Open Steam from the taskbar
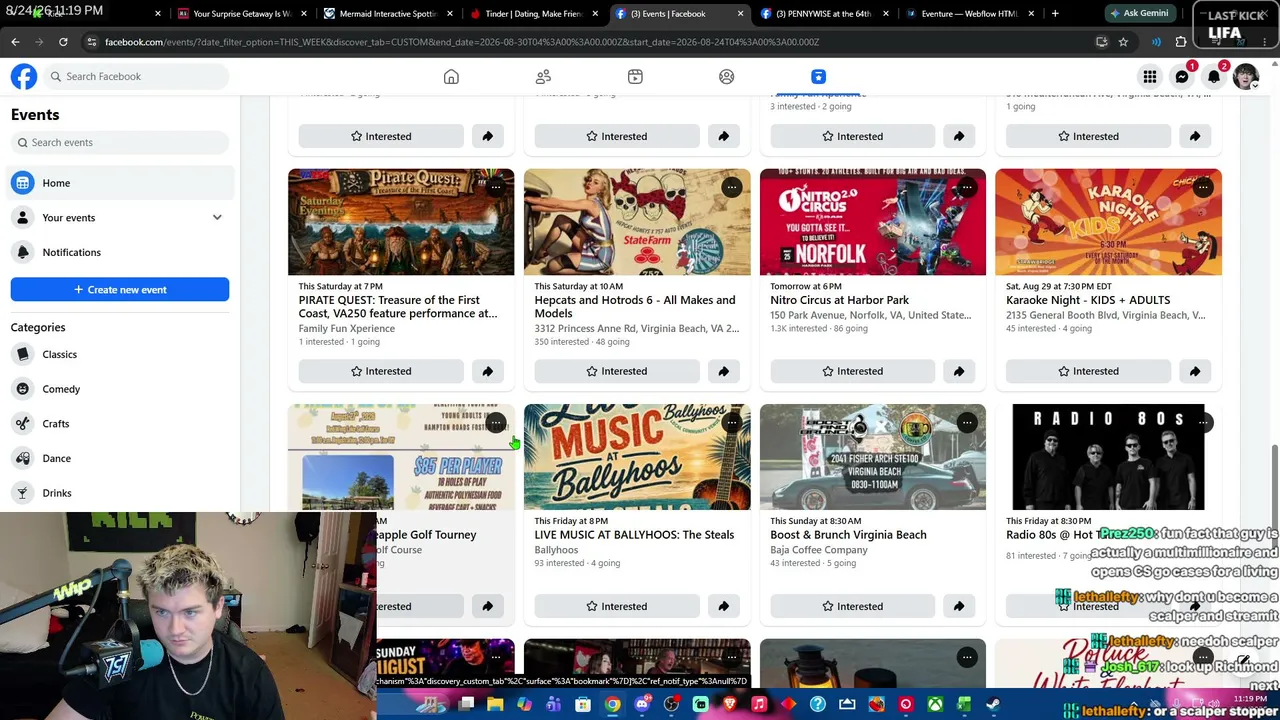Image resolution: width=1280 pixels, height=720 pixels. coord(993,704)
